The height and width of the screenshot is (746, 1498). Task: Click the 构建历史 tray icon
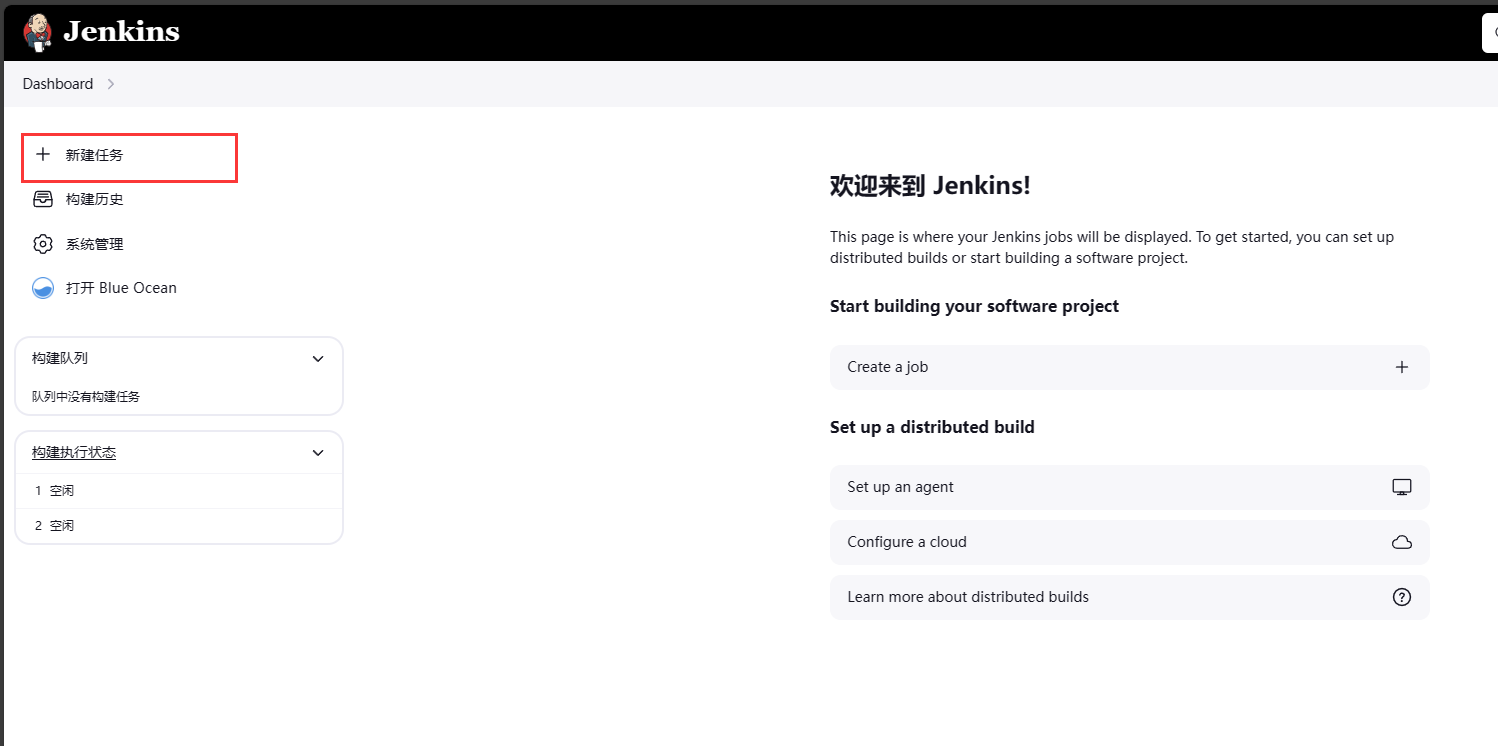[42, 199]
